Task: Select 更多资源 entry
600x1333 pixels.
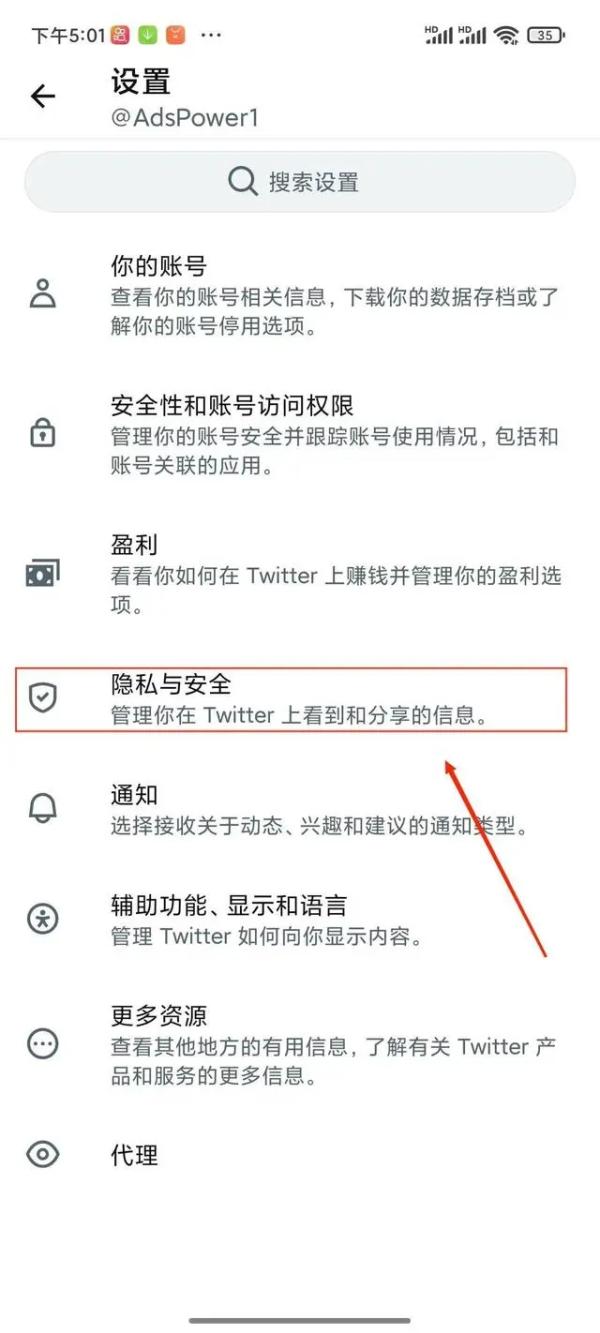Action: pos(300,1046)
